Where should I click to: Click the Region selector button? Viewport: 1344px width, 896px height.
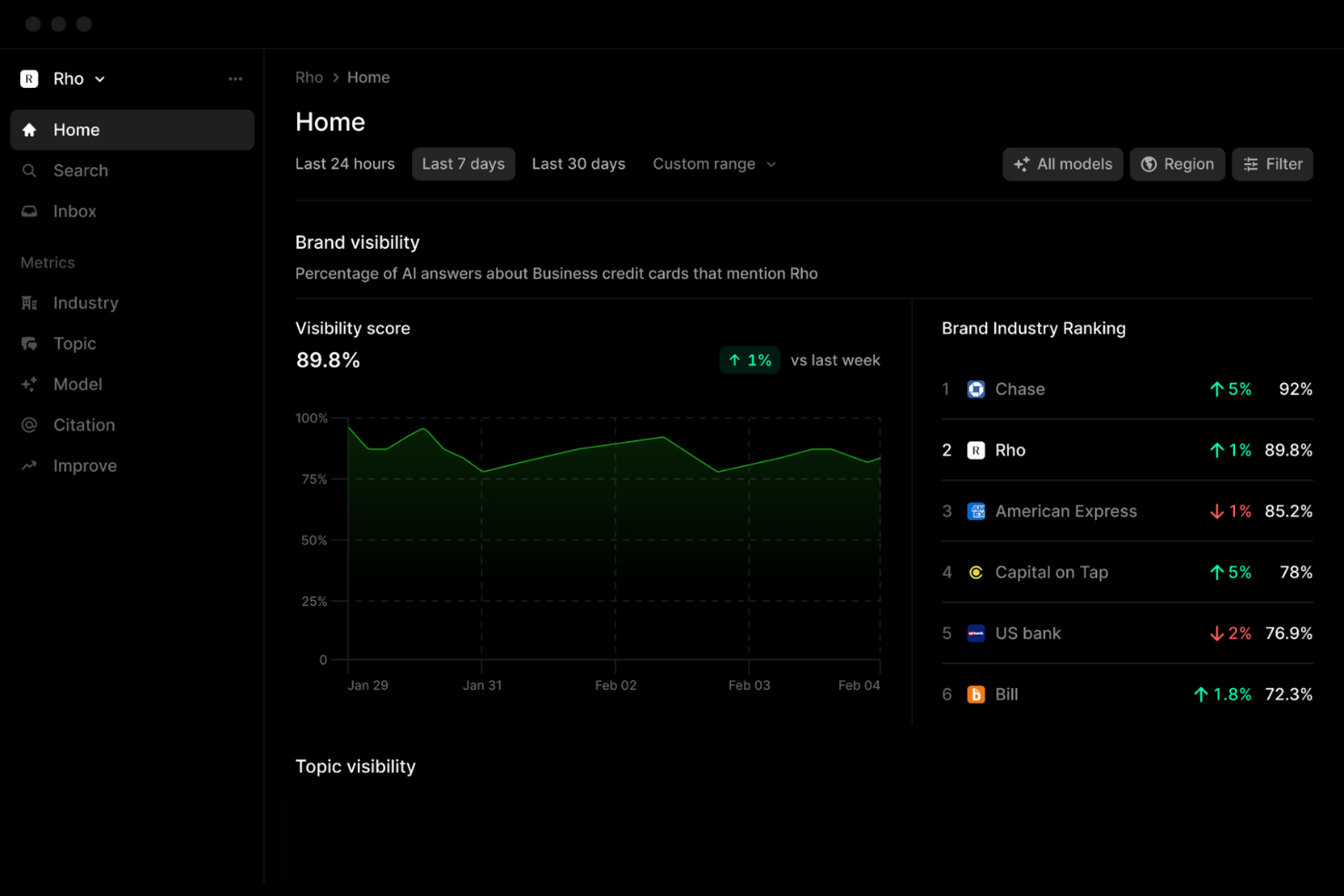1177,164
